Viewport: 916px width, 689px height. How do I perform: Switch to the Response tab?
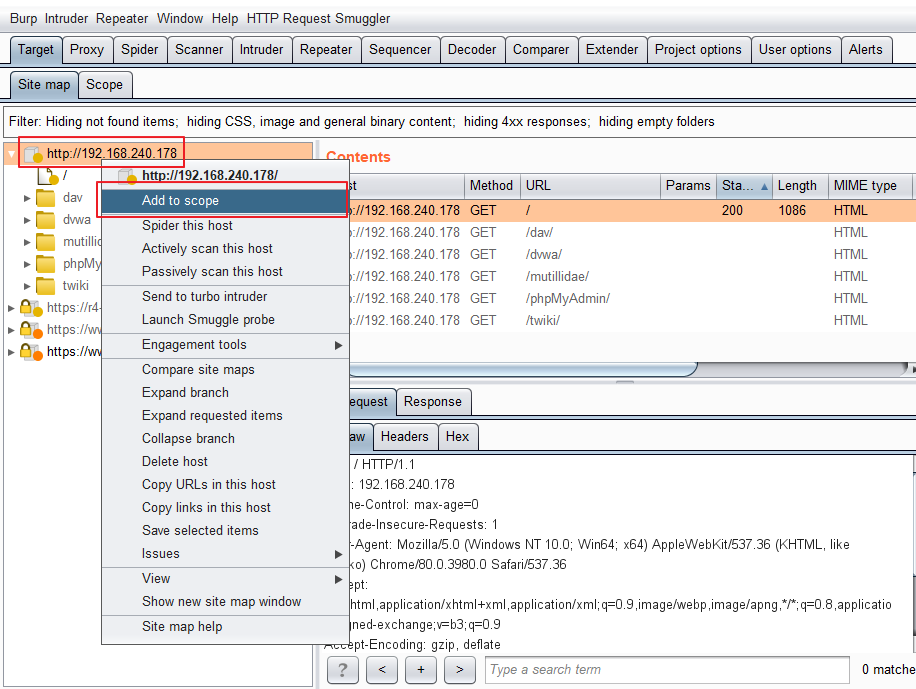point(433,402)
